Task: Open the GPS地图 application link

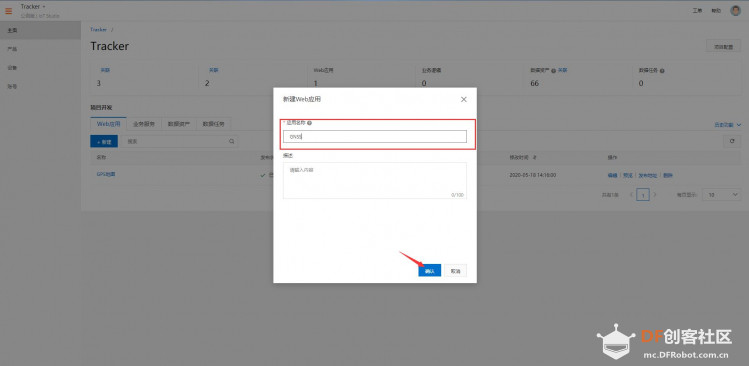Action: tap(106, 174)
